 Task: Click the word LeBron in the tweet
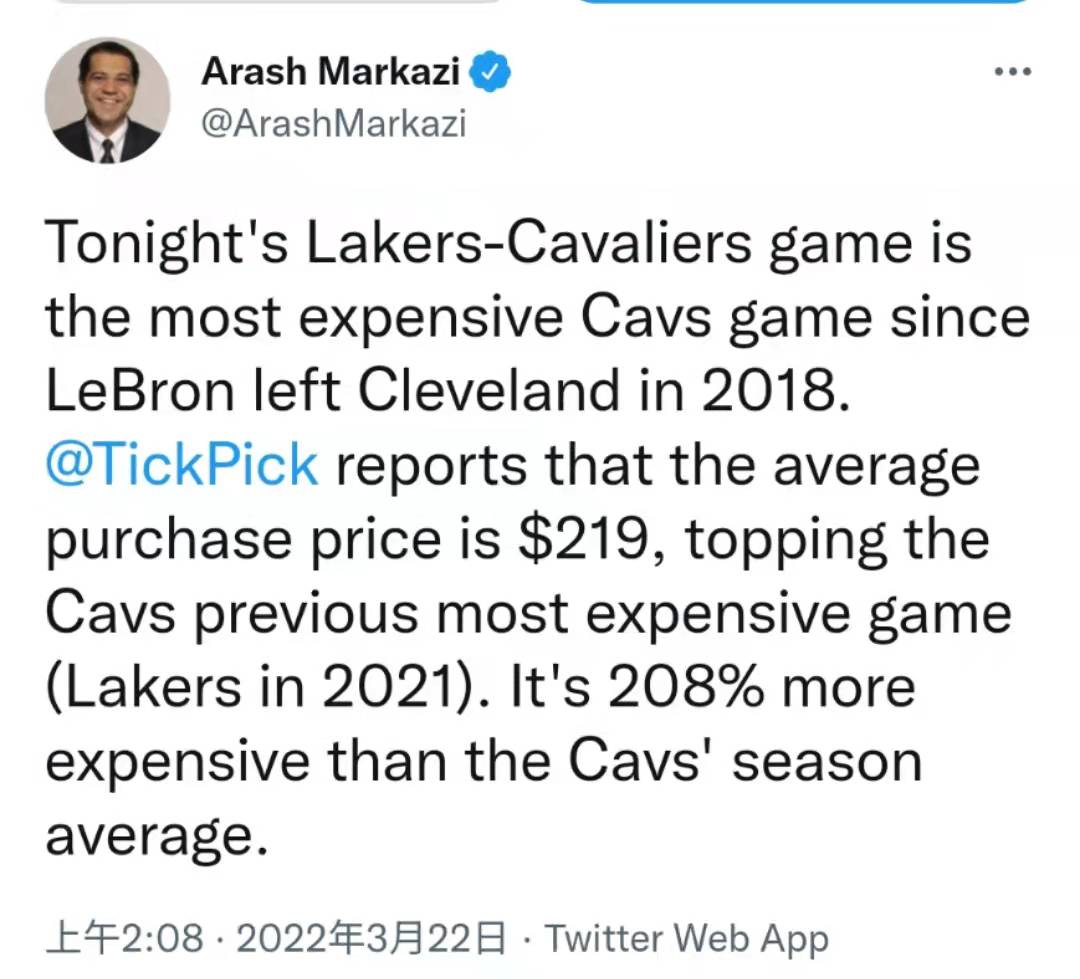(x=143, y=390)
